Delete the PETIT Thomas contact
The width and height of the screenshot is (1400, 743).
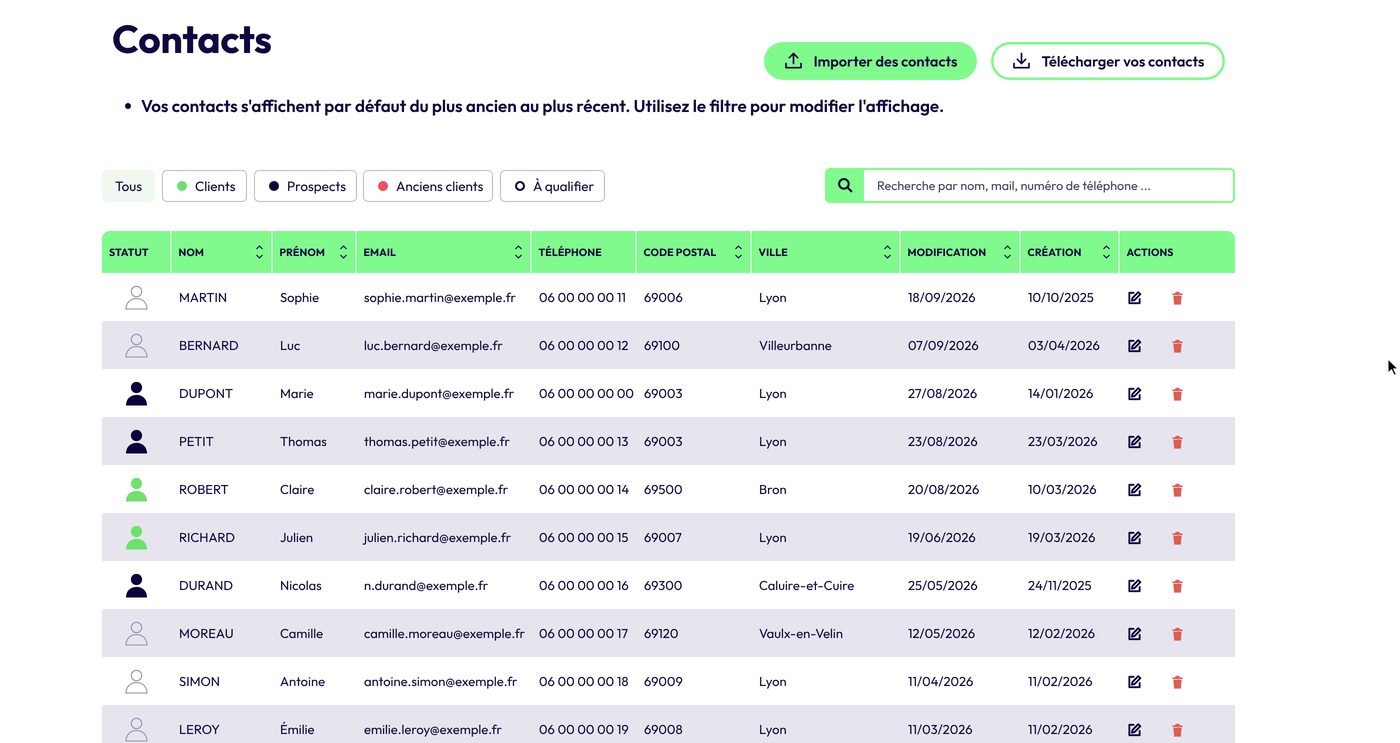(1177, 442)
